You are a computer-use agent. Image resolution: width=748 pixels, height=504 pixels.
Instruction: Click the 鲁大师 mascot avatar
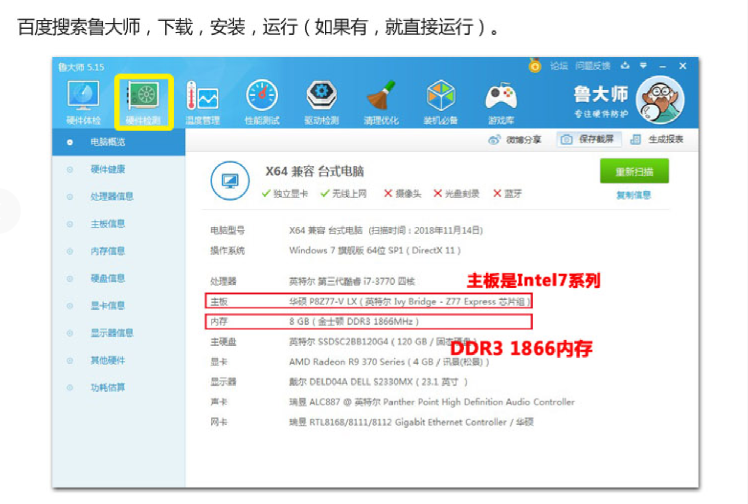click(x=660, y=100)
